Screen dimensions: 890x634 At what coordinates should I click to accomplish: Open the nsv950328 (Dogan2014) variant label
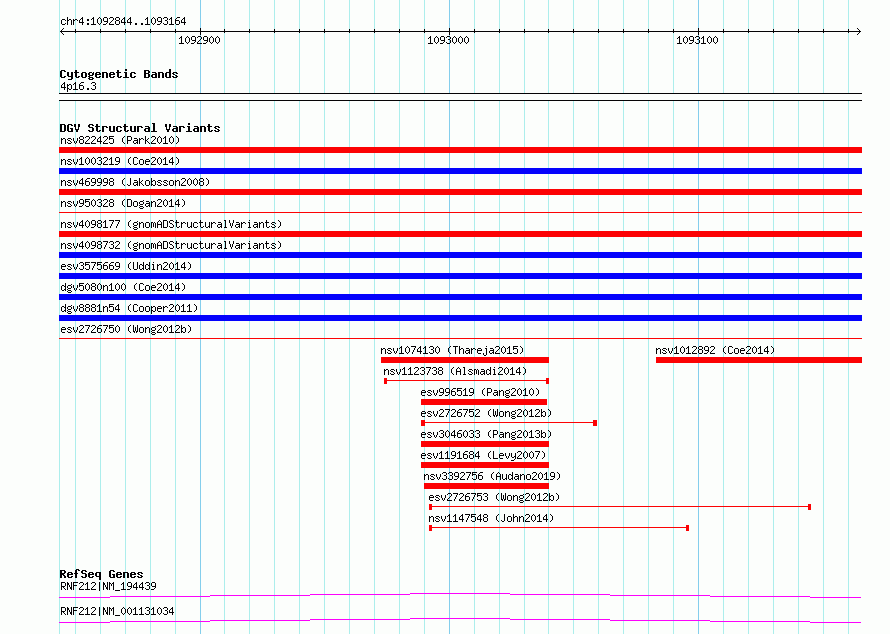123,203
